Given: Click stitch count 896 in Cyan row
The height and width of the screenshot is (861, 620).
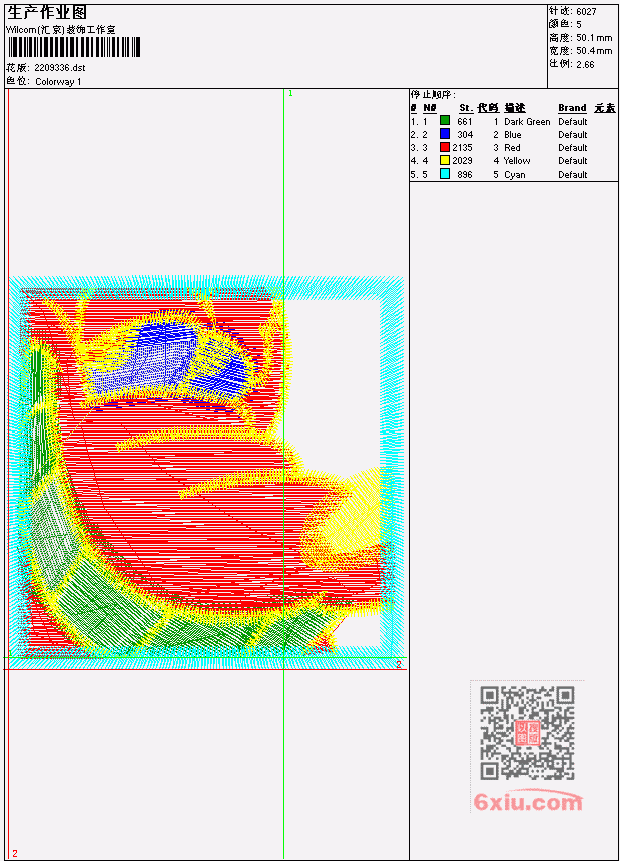Looking at the screenshot, I should click(465, 175).
